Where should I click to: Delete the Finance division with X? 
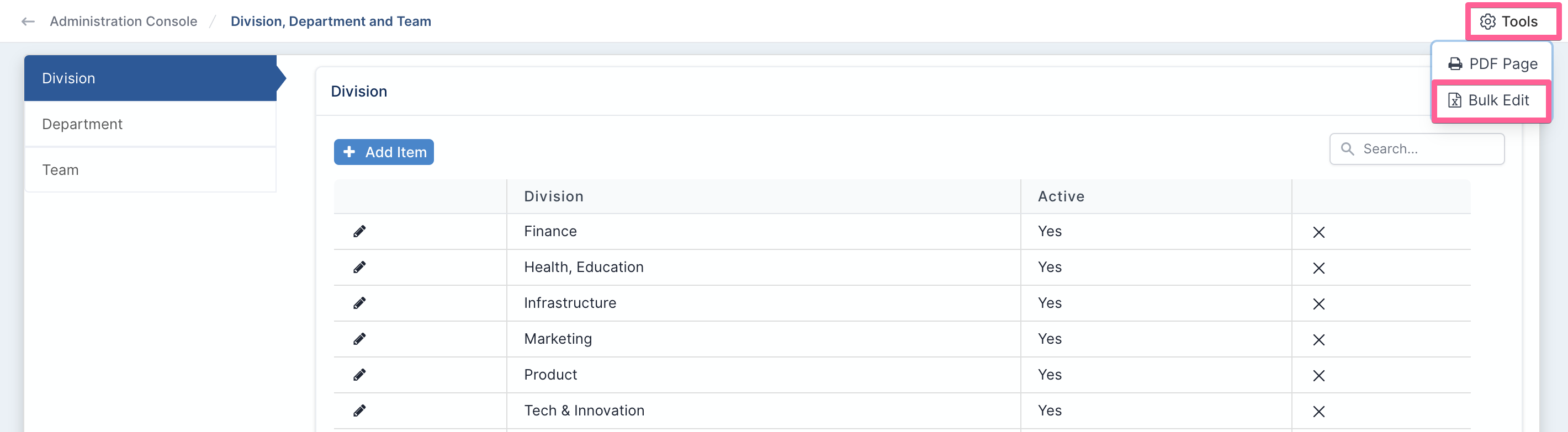(1318, 232)
